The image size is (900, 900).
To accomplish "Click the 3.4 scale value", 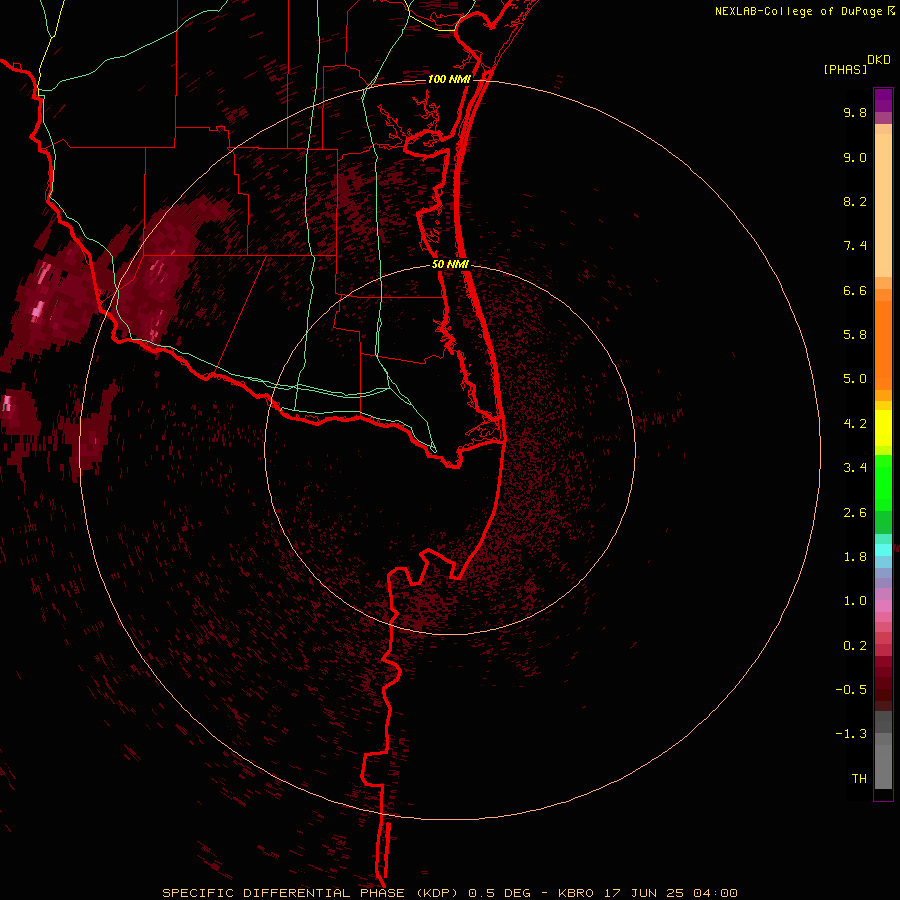I will click(855, 467).
